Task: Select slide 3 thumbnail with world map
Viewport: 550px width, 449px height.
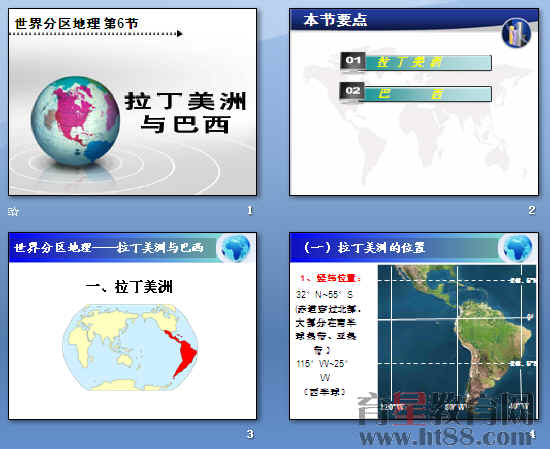Action: (x=133, y=326)
